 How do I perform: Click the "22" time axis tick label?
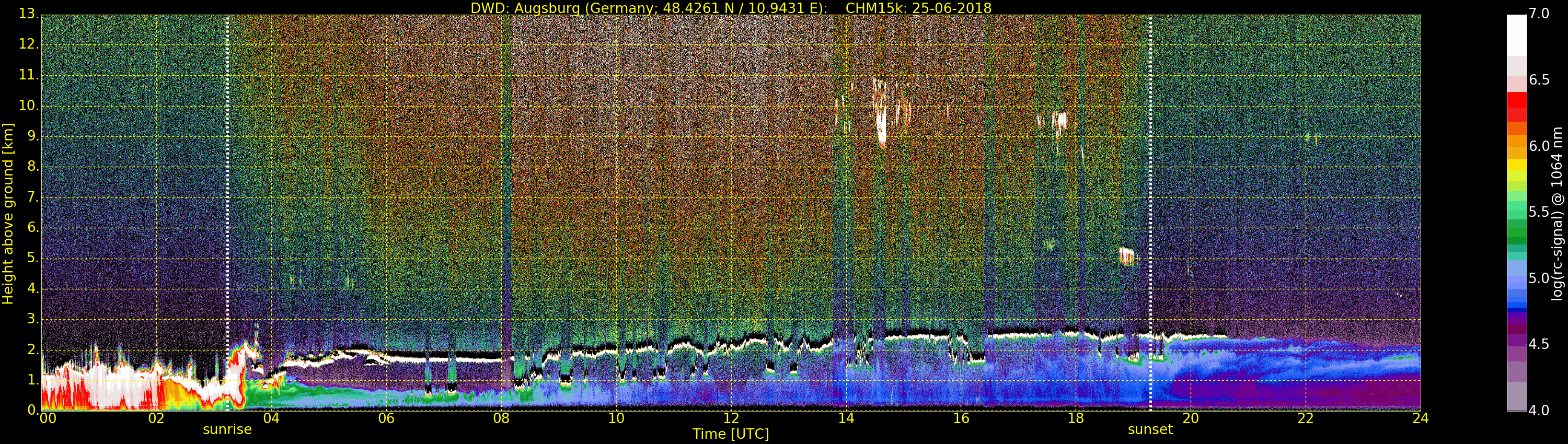click(1306, 418)
